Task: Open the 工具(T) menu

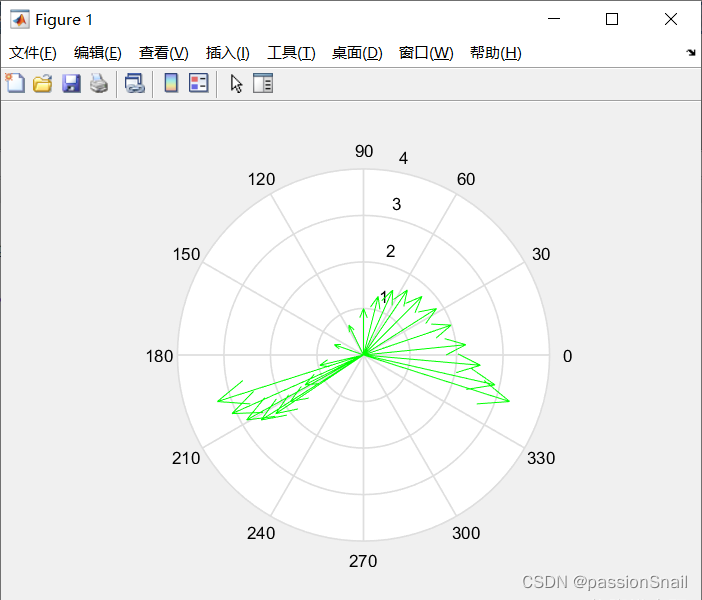Action: pos(291,53)
